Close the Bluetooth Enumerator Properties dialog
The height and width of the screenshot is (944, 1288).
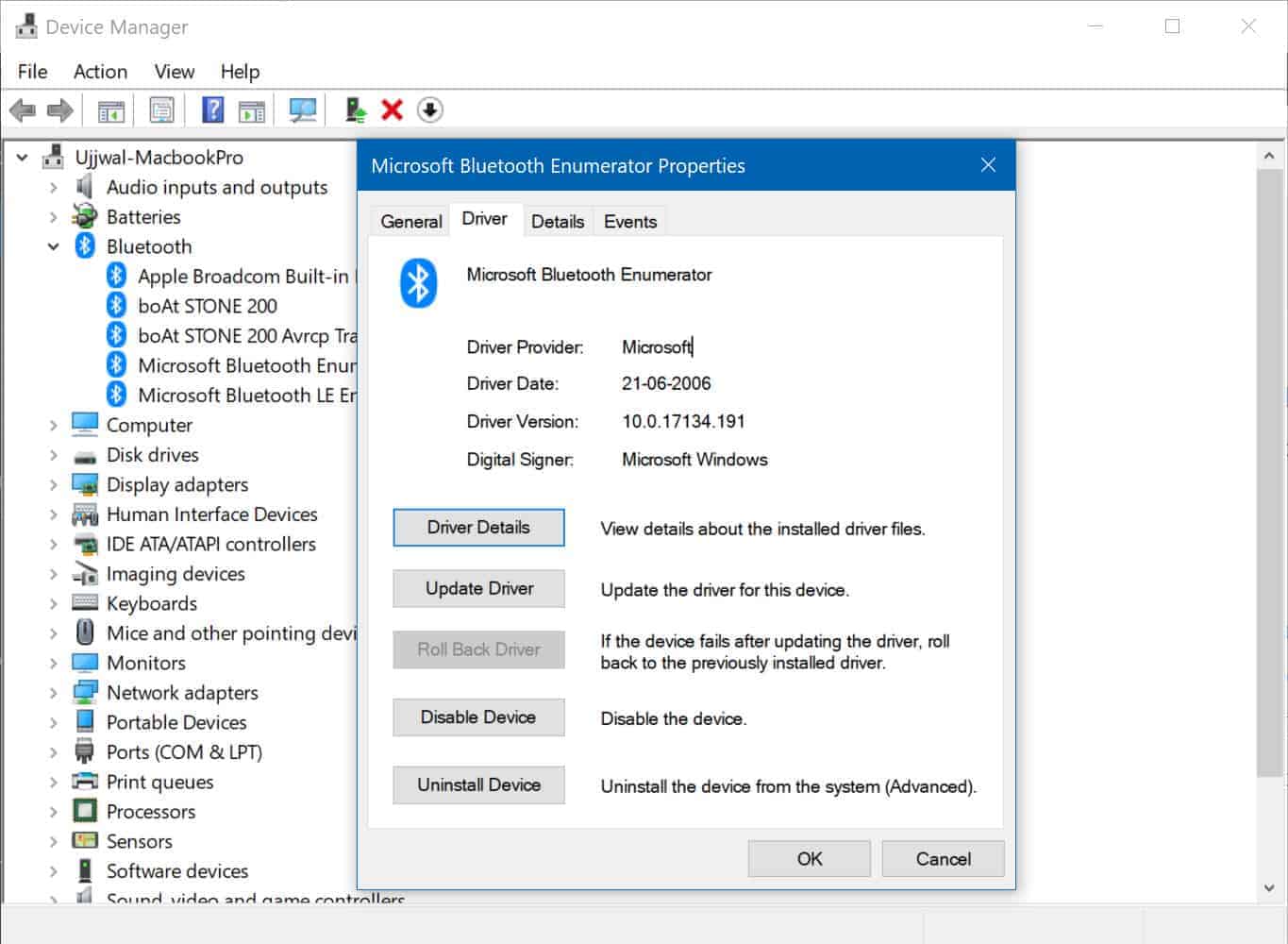pyautogui.click(x=988, y=165)
